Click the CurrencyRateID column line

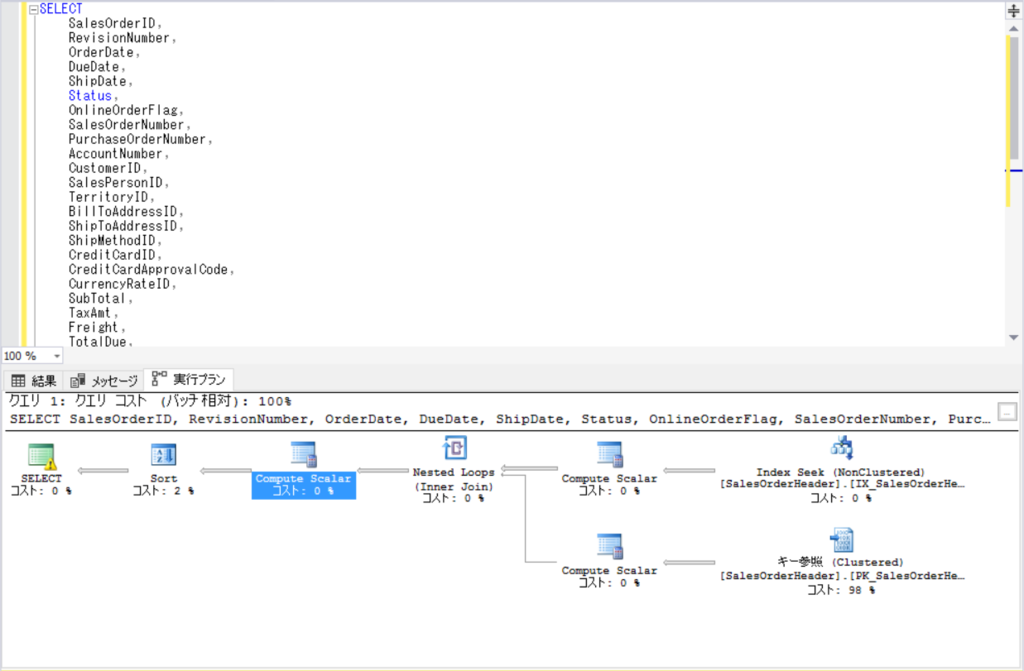coord(121,284)
